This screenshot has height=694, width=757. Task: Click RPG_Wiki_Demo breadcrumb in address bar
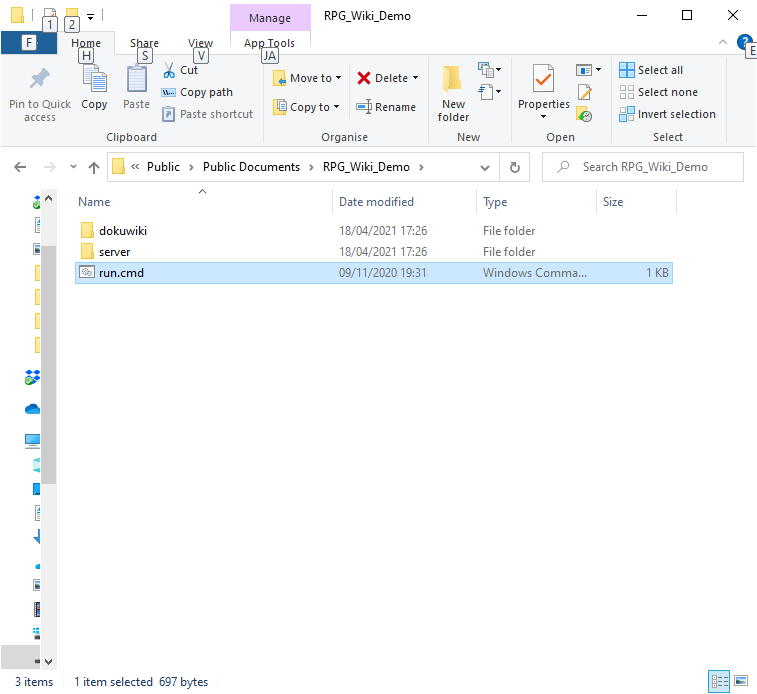click(x=366, y=167)
